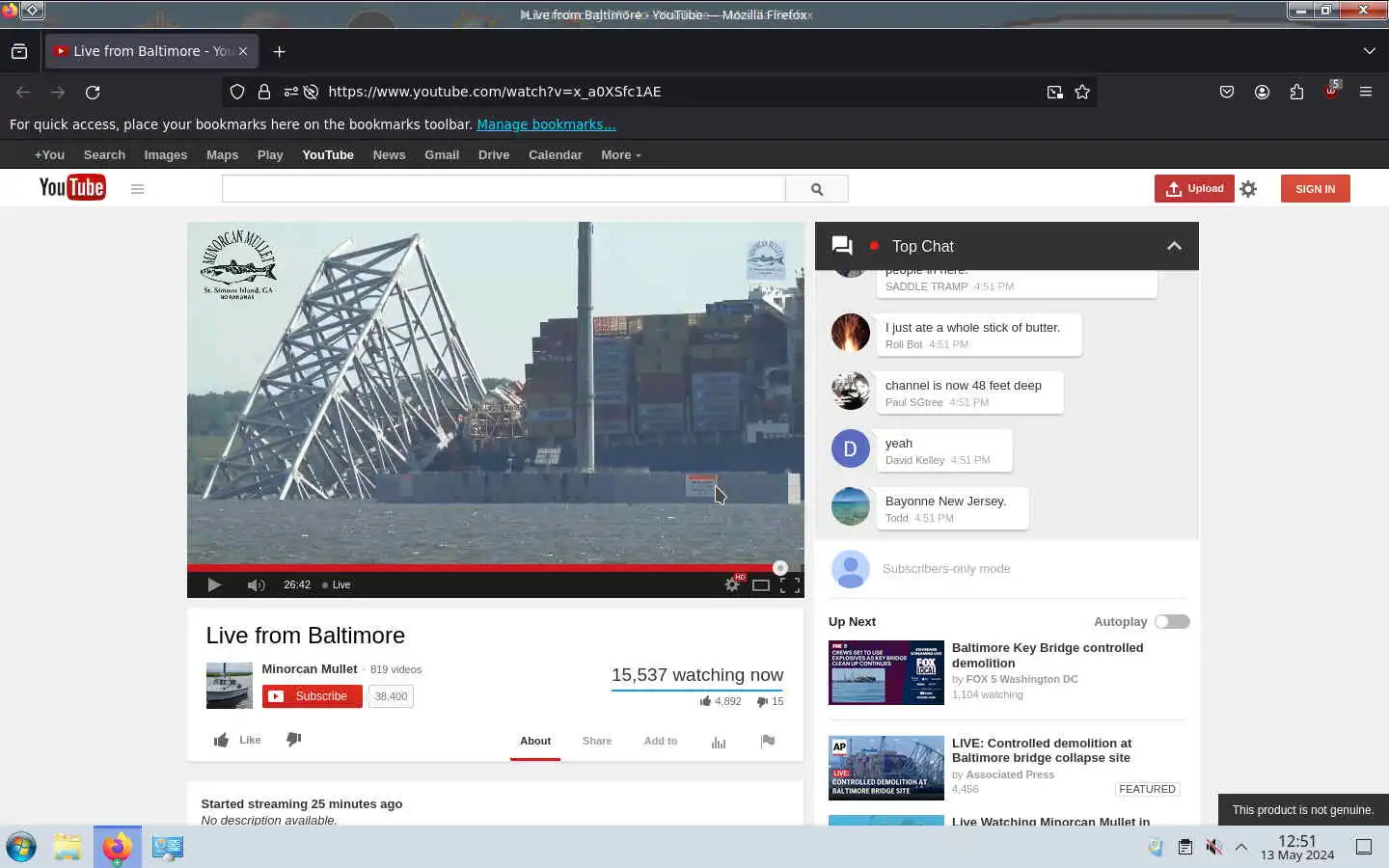This screenshot has height=868, width=1389.
Task: Open uBlock Origin extension icon
Action: click(x=1331, y=91)
